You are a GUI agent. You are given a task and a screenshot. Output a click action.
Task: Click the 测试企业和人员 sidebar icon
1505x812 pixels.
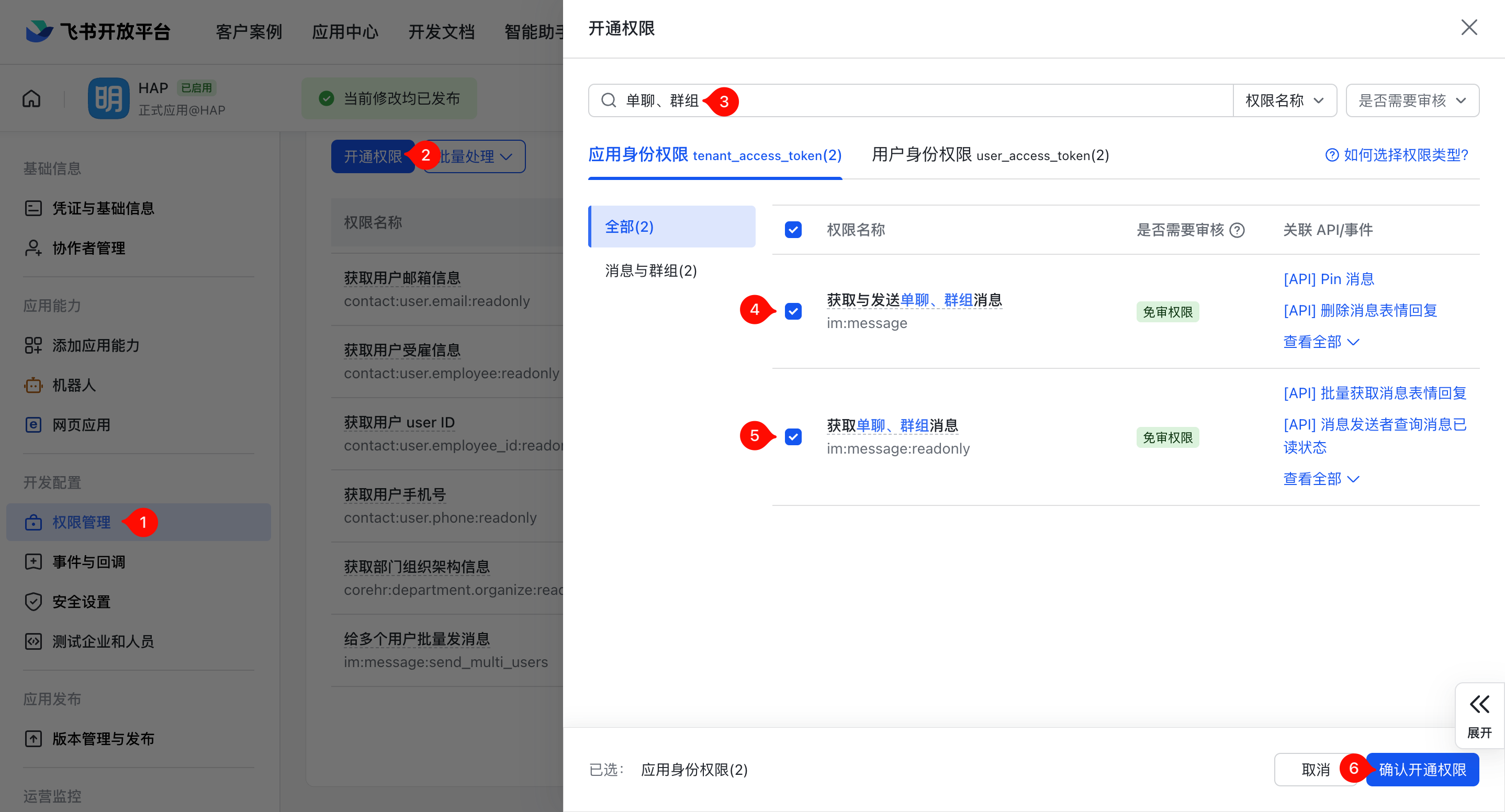(x=33, y=641)
